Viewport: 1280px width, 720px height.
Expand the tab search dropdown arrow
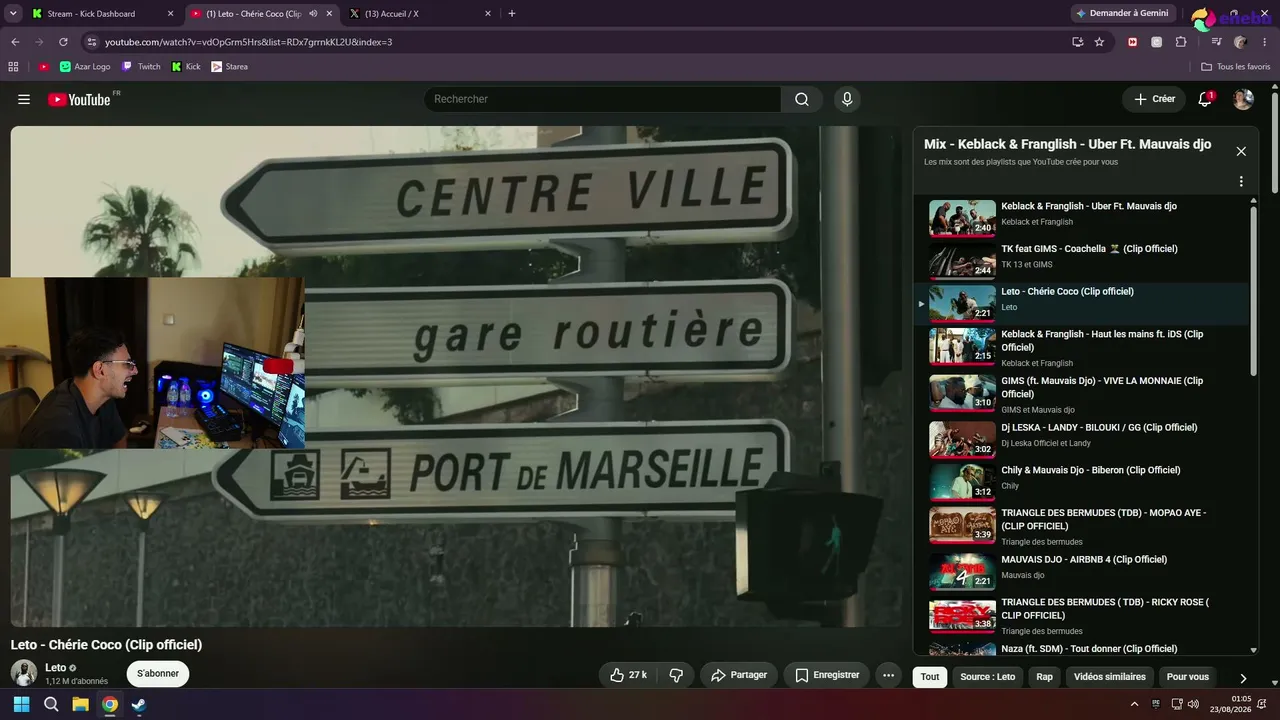(13, 14)
